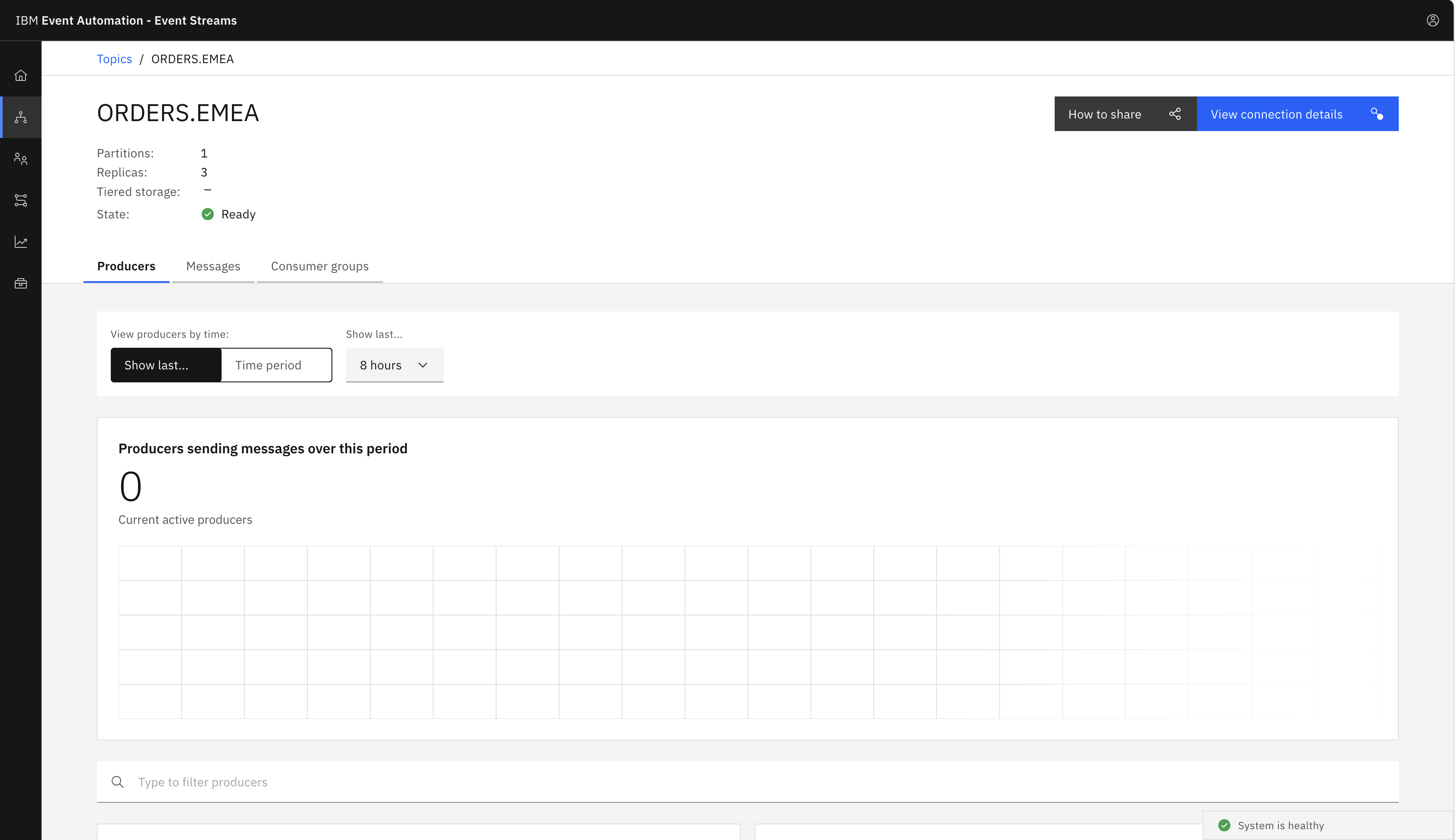Click View connection details button
This screenshot has width=1455, height=840.
point(1297,114)
